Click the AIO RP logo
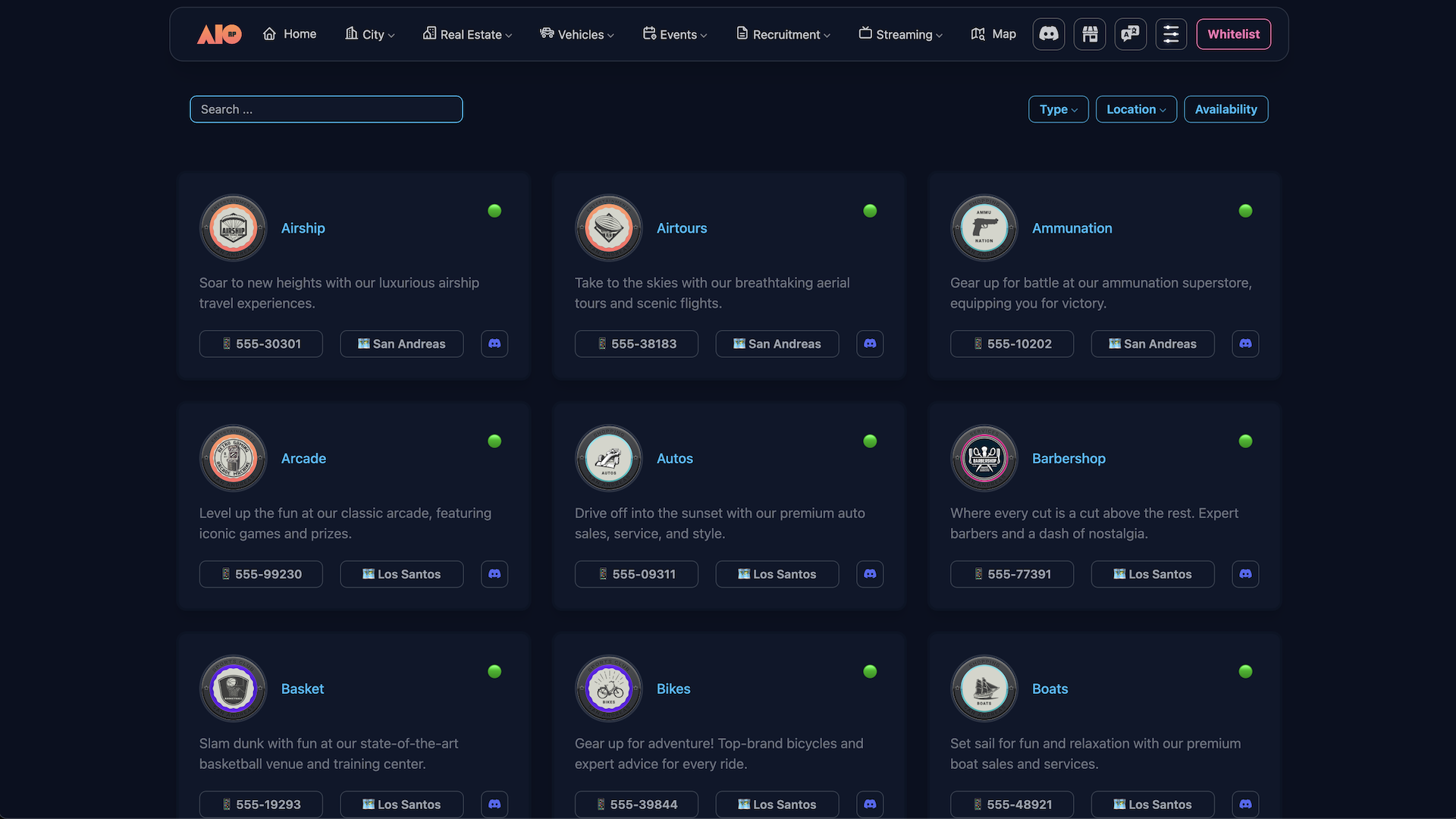 219,34
